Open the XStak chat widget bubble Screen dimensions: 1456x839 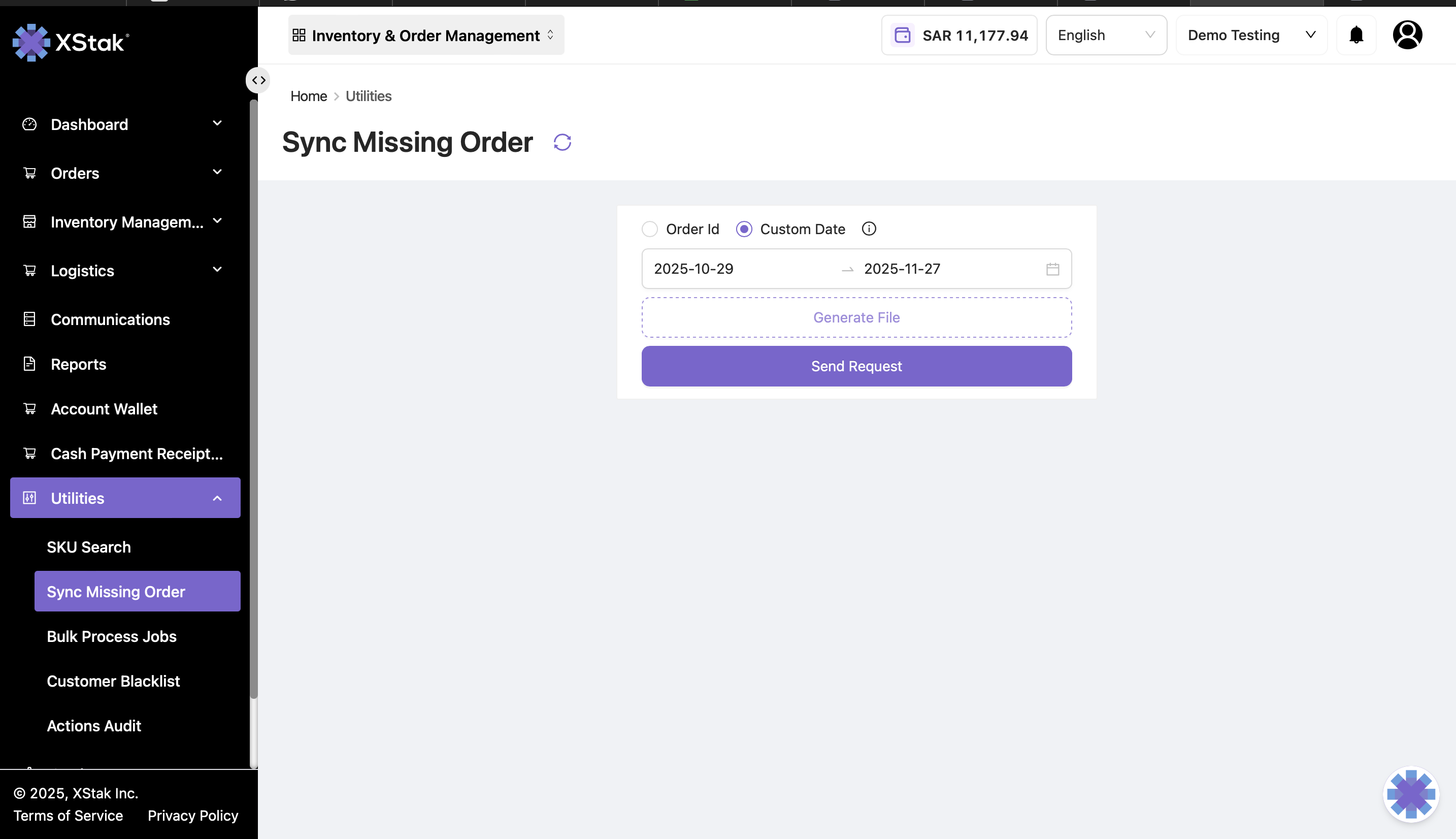pyautogui.click(x=1410, y=794)
